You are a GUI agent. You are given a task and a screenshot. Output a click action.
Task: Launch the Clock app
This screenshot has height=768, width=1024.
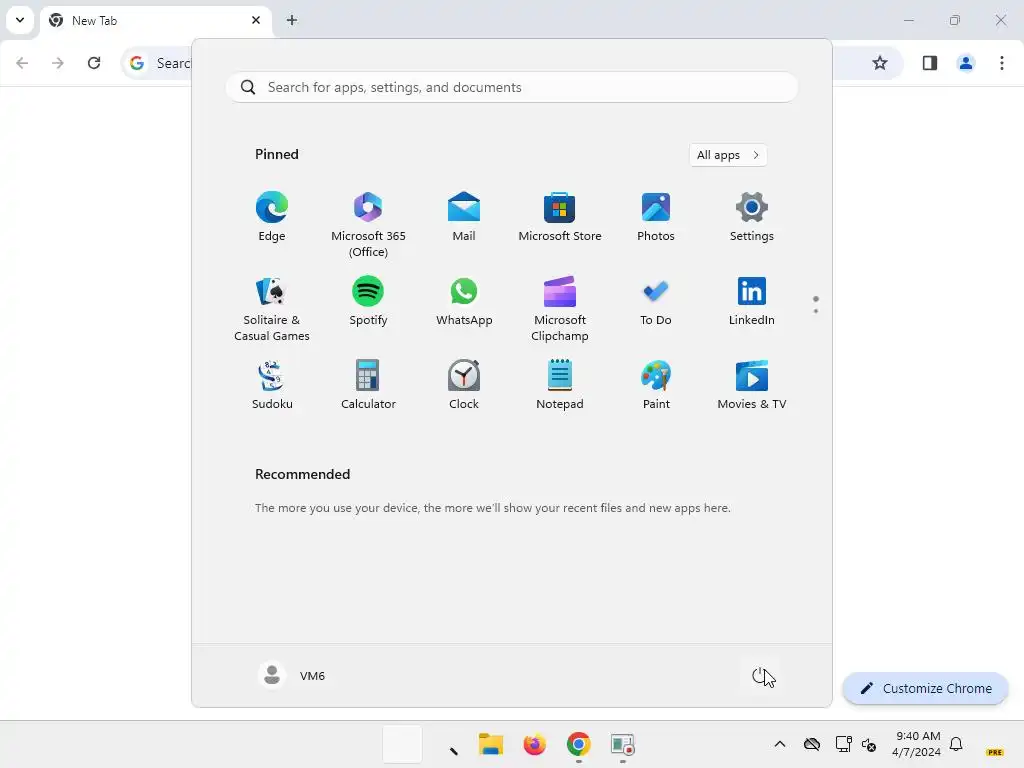pos(464,385)
